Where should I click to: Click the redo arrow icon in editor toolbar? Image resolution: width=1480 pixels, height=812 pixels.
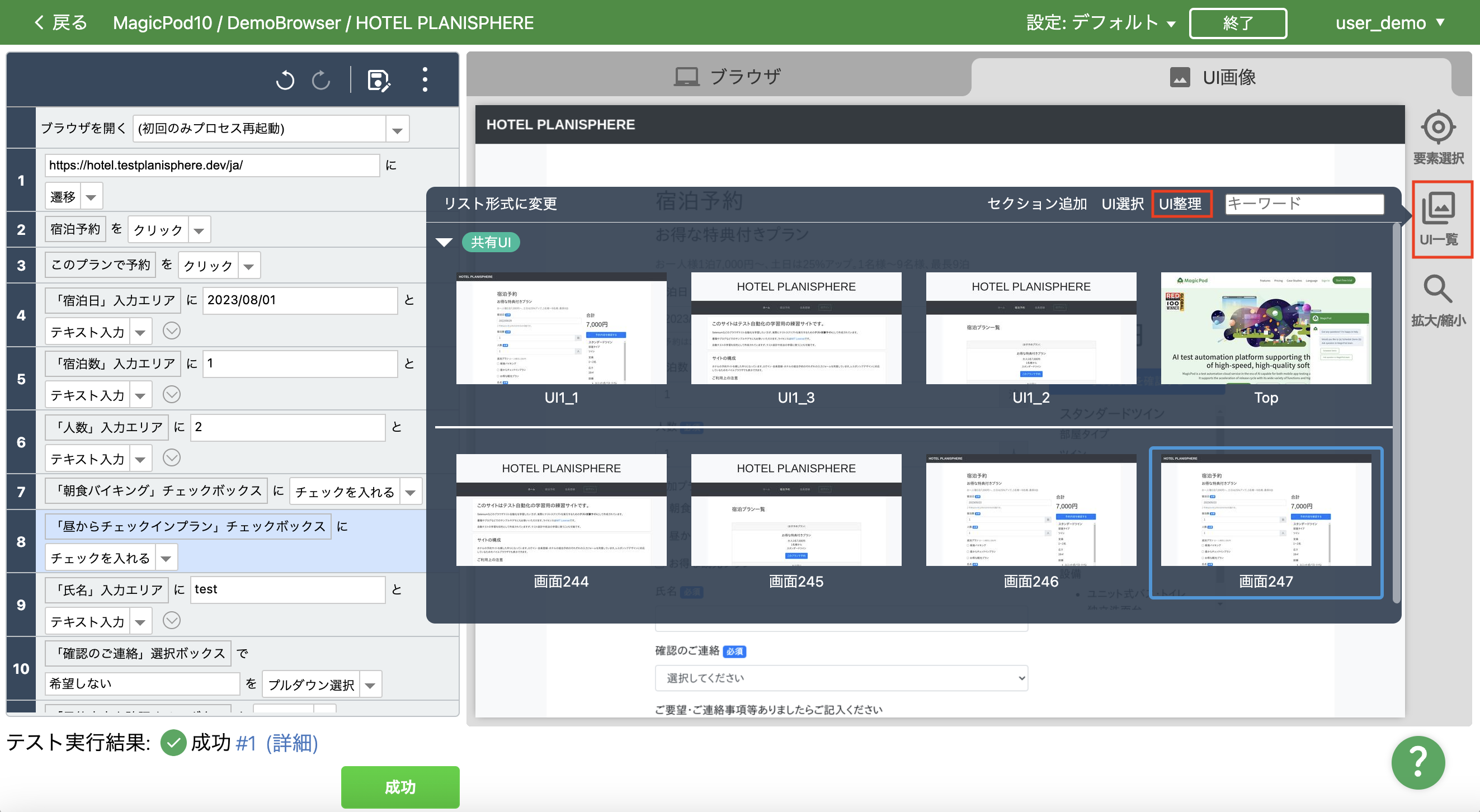(x=321, y=80)
